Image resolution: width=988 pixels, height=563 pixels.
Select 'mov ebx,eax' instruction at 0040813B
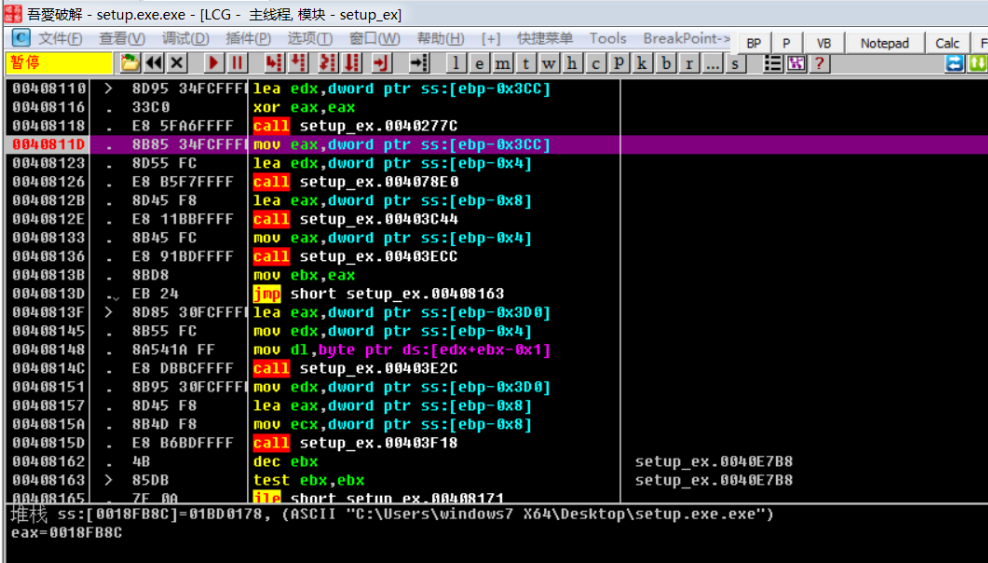[x=304, y=275]
